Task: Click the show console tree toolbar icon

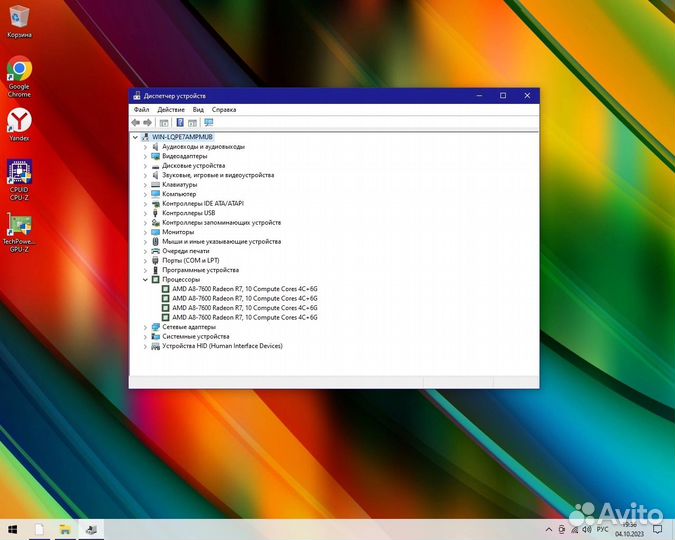Action: [164, 123]
